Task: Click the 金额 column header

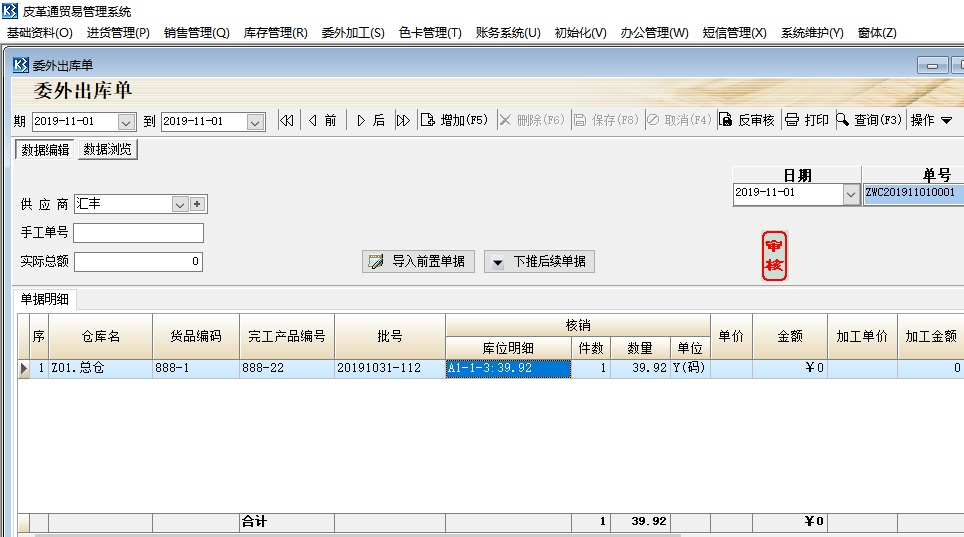Action: tap(790, 336)
